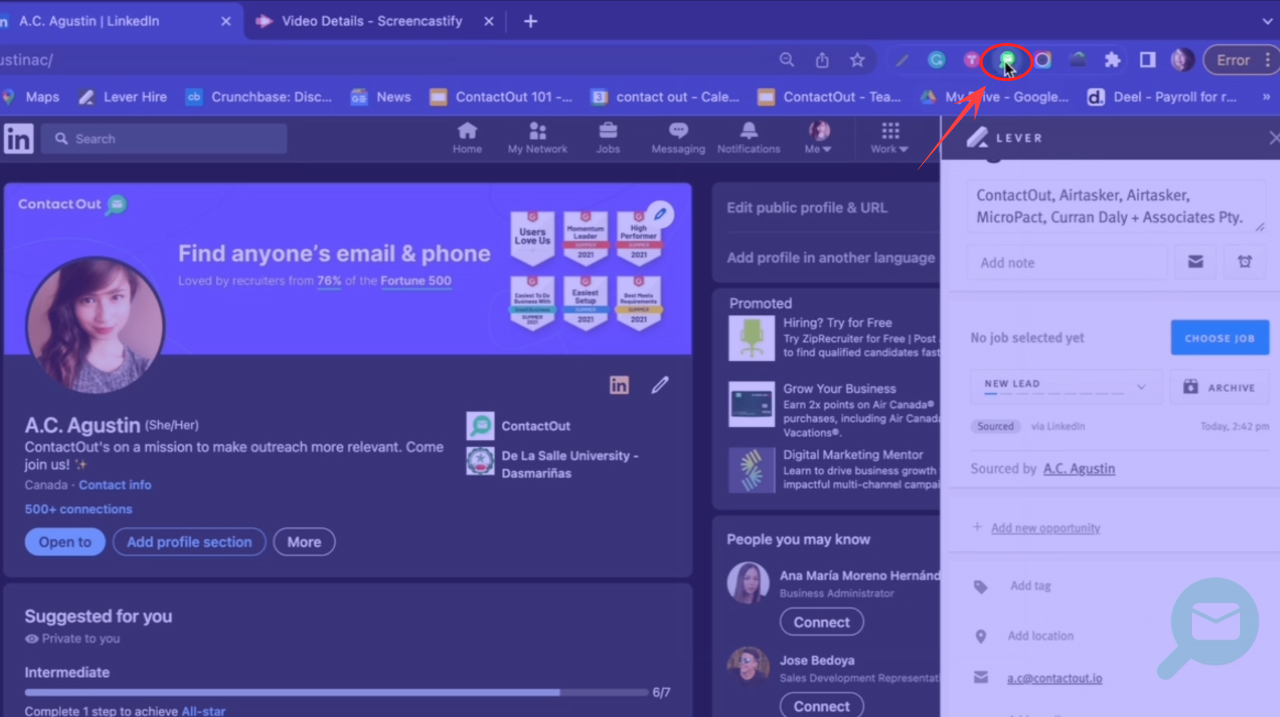
Task: Open My Network on LinkedIn
Action: click(x=537, y=138)
